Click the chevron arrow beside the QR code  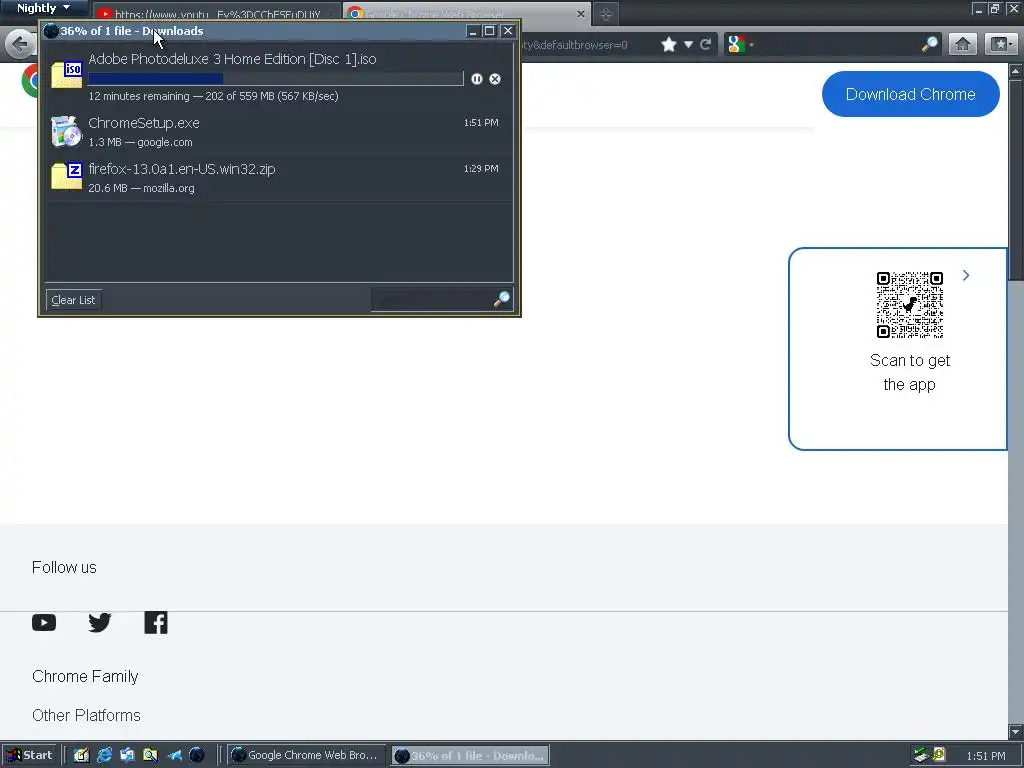[966, 276]
